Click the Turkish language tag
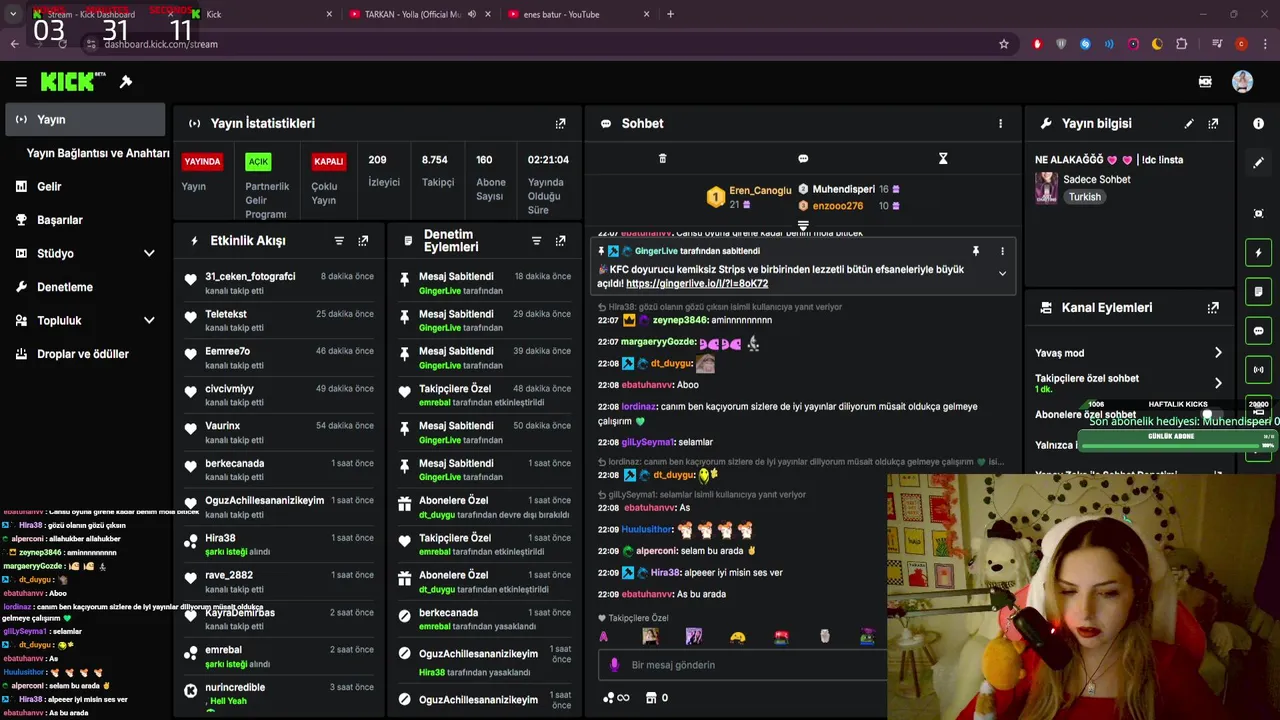The width and height of the screenshot is (1280, 720). pos(1084,197)
